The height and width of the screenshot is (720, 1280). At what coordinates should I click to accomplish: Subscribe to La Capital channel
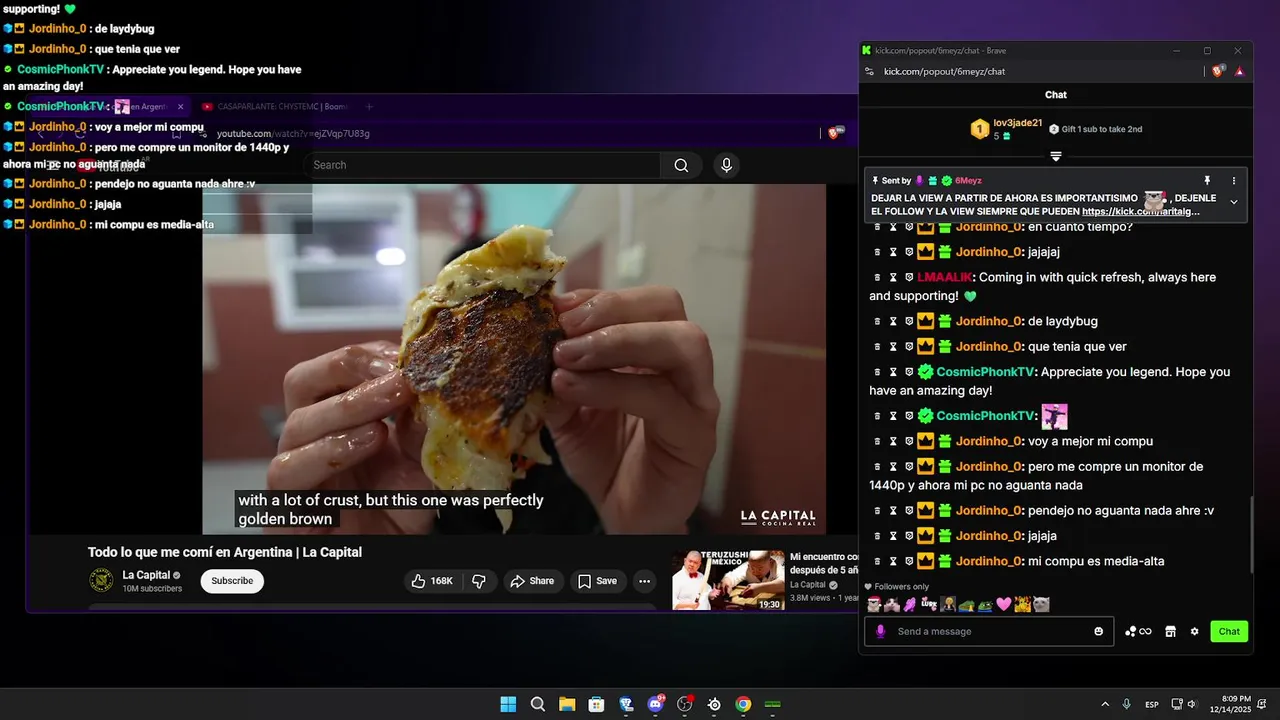point(232,581)
